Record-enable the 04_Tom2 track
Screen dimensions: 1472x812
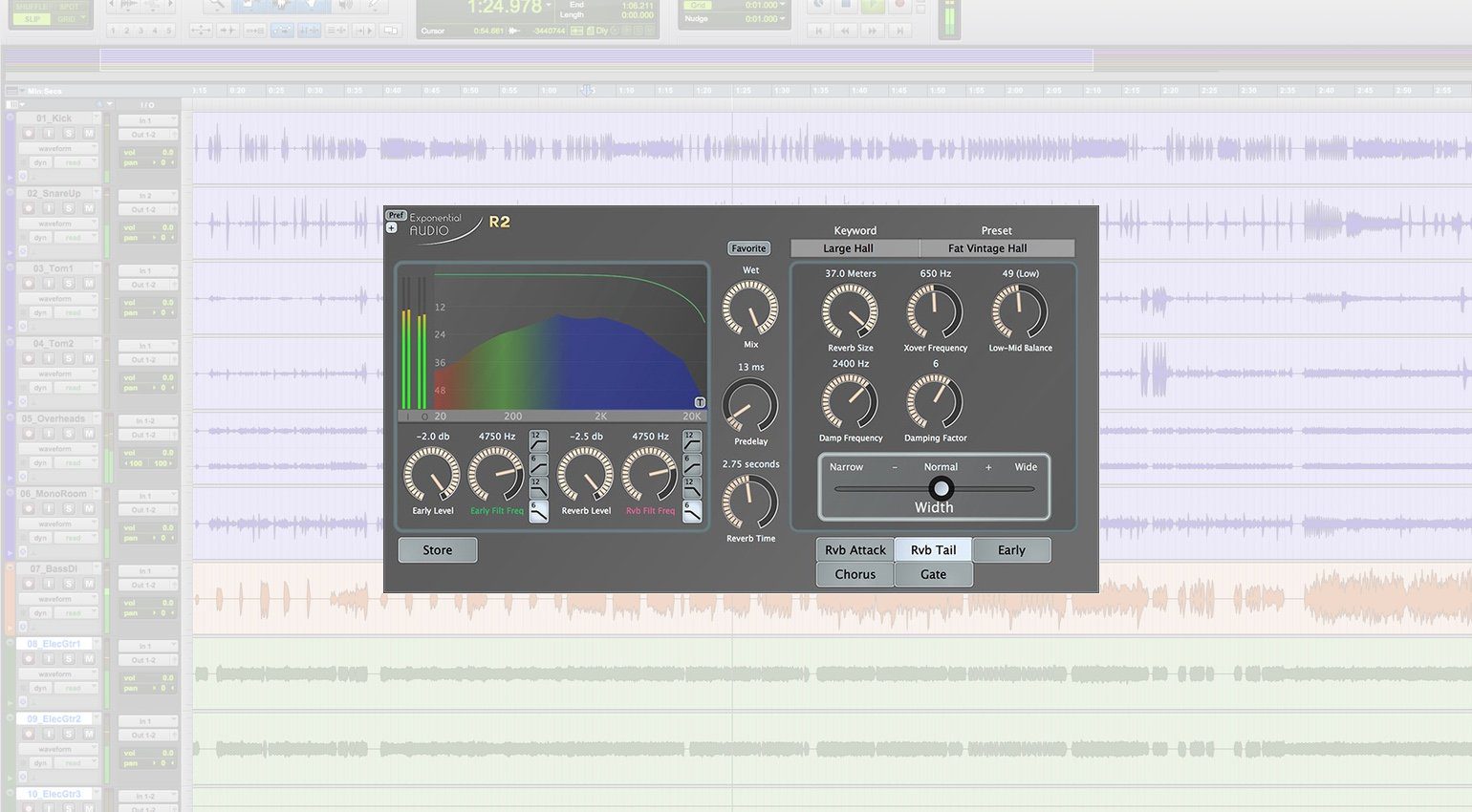(29, 358)
